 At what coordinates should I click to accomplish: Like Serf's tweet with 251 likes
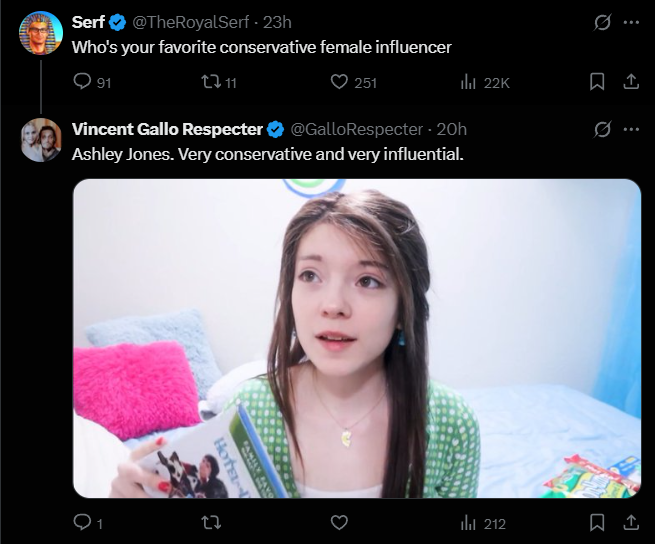coord(339,82)
